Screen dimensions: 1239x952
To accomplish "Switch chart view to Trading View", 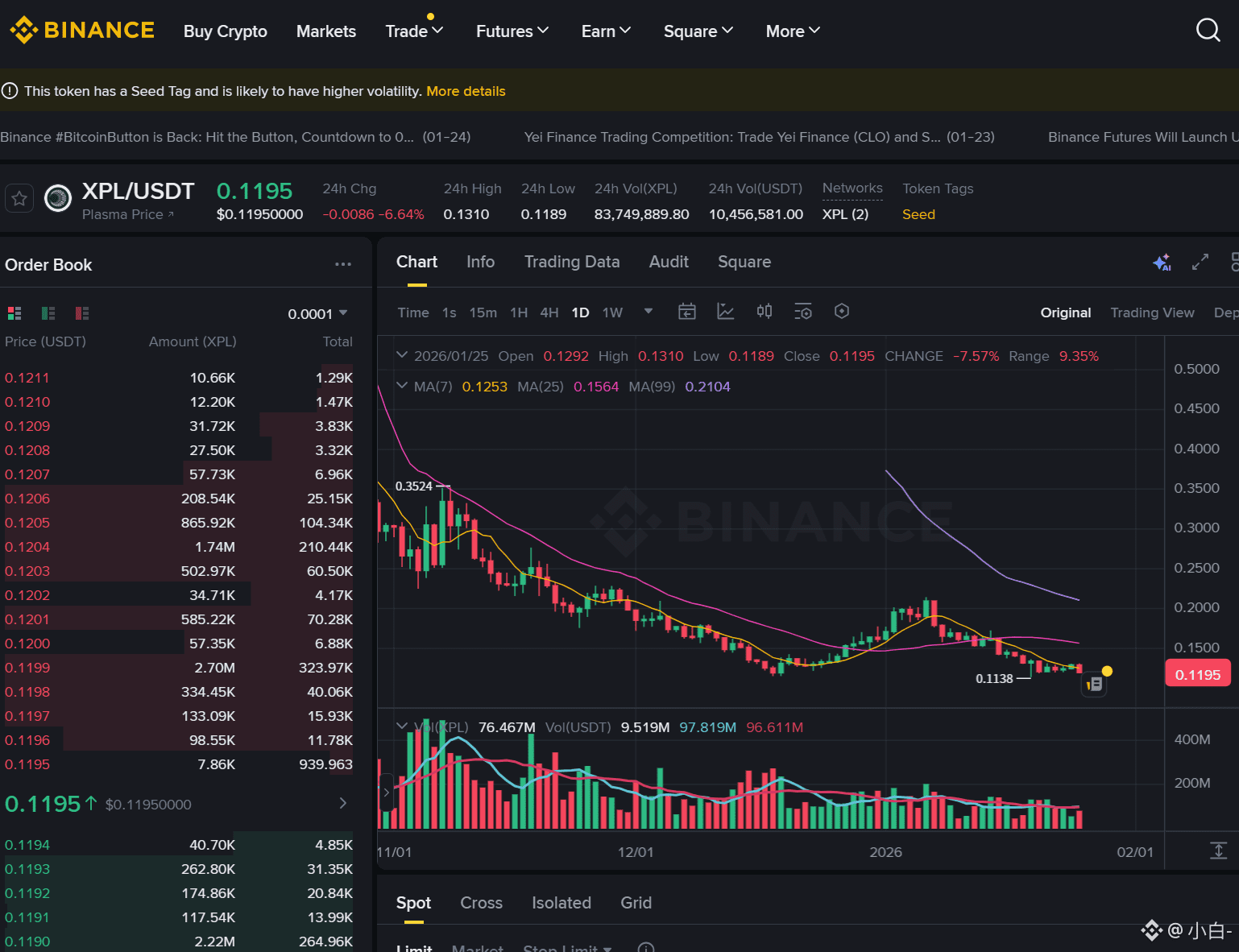I will pos(1152,313).
